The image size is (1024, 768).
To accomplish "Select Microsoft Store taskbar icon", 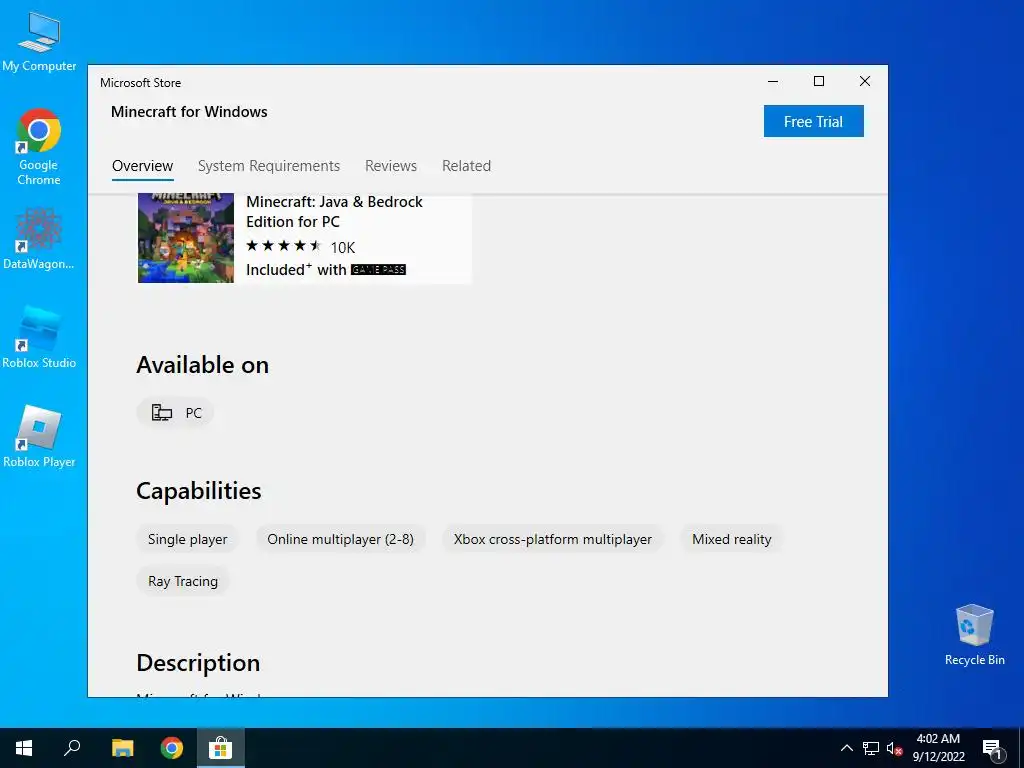I will [221, 748].
